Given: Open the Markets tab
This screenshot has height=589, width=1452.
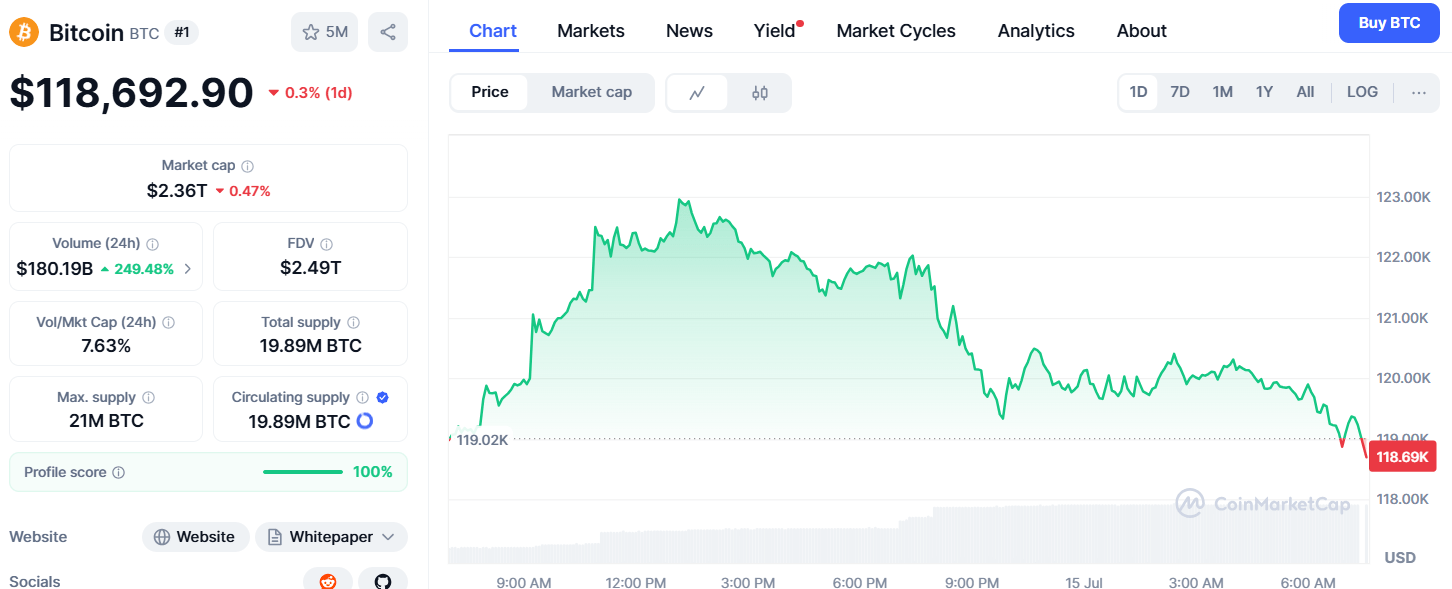Looking at the screenshot, I should point(591,31).
